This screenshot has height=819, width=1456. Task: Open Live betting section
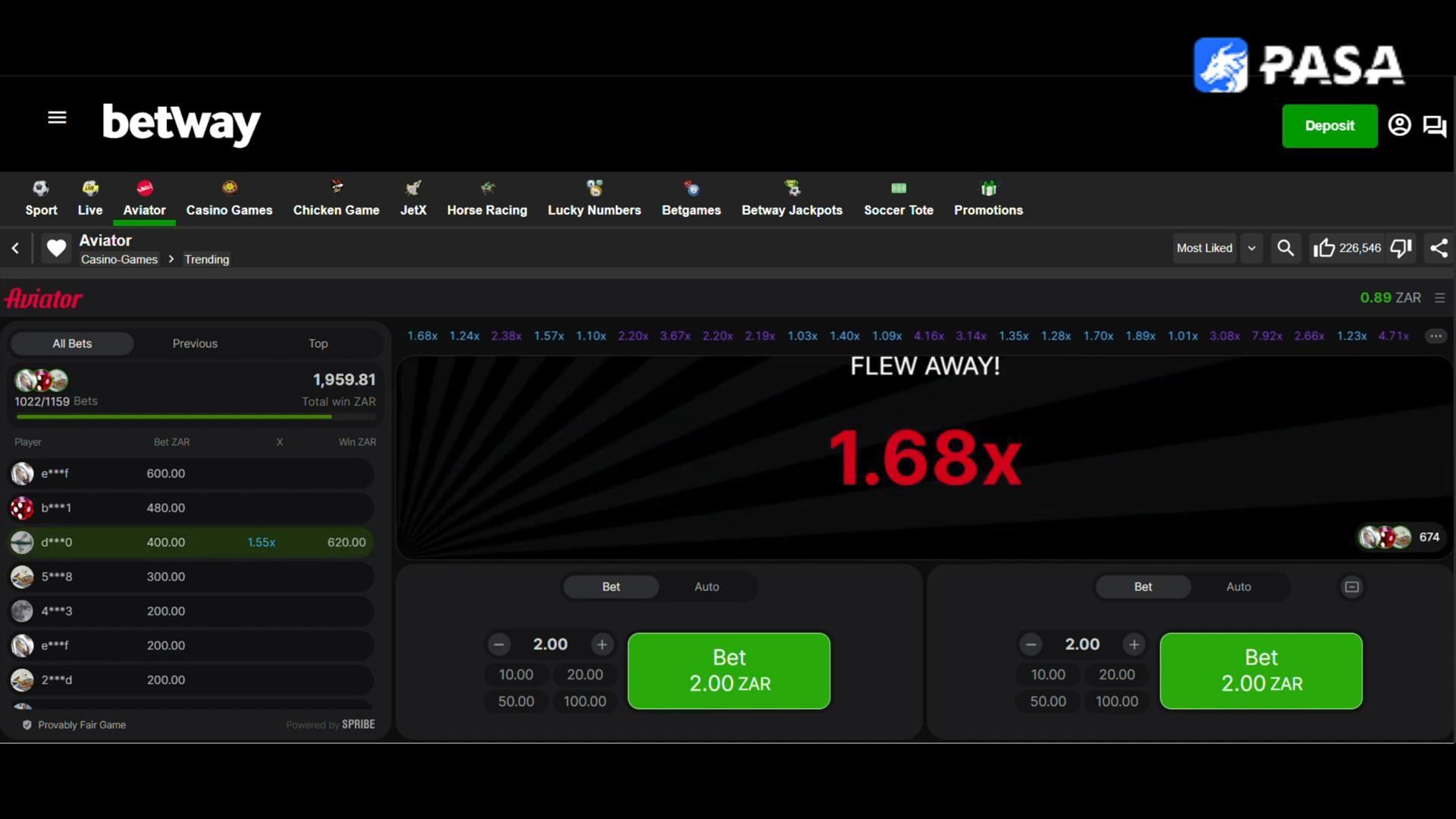90,199
